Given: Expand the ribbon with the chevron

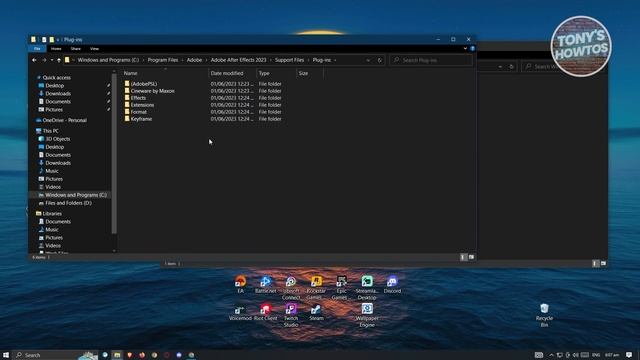Looking at the screenshot, I should (x=465, y=48).
